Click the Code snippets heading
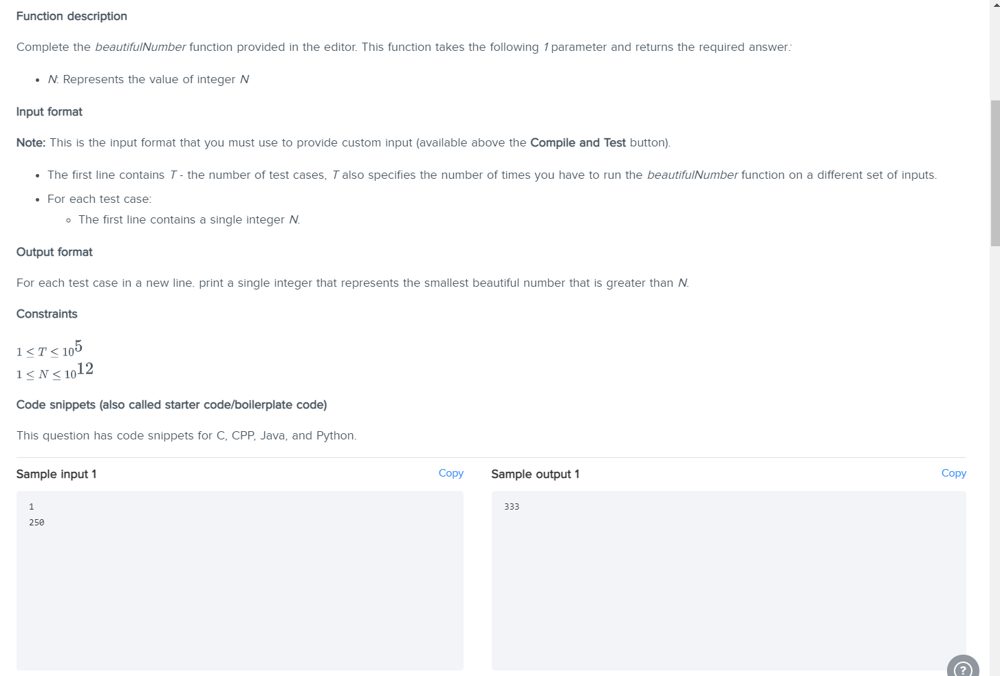This screenshot has height=676, width=1000. coord(172,404)
